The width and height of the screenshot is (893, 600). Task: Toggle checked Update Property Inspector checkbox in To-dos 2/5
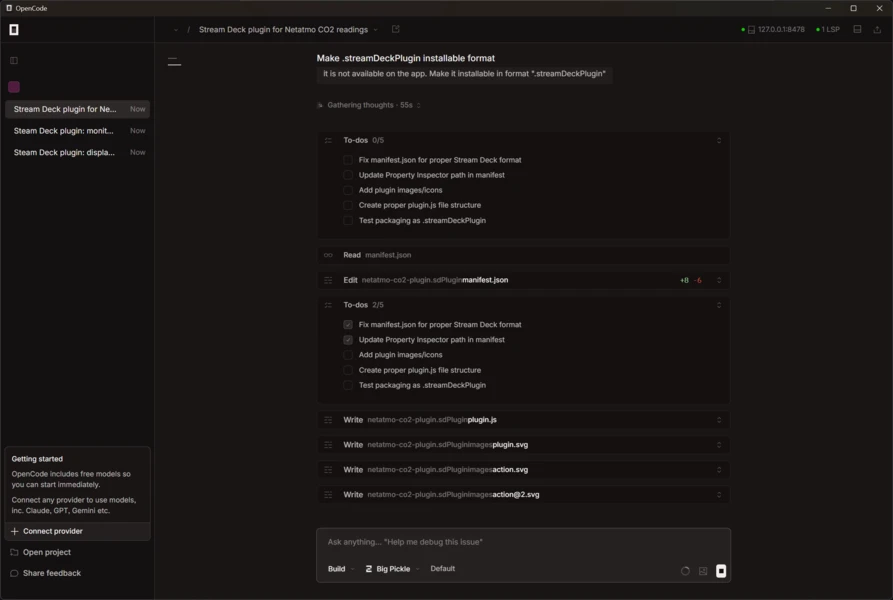pyautogui.click(x=348, y=340)
